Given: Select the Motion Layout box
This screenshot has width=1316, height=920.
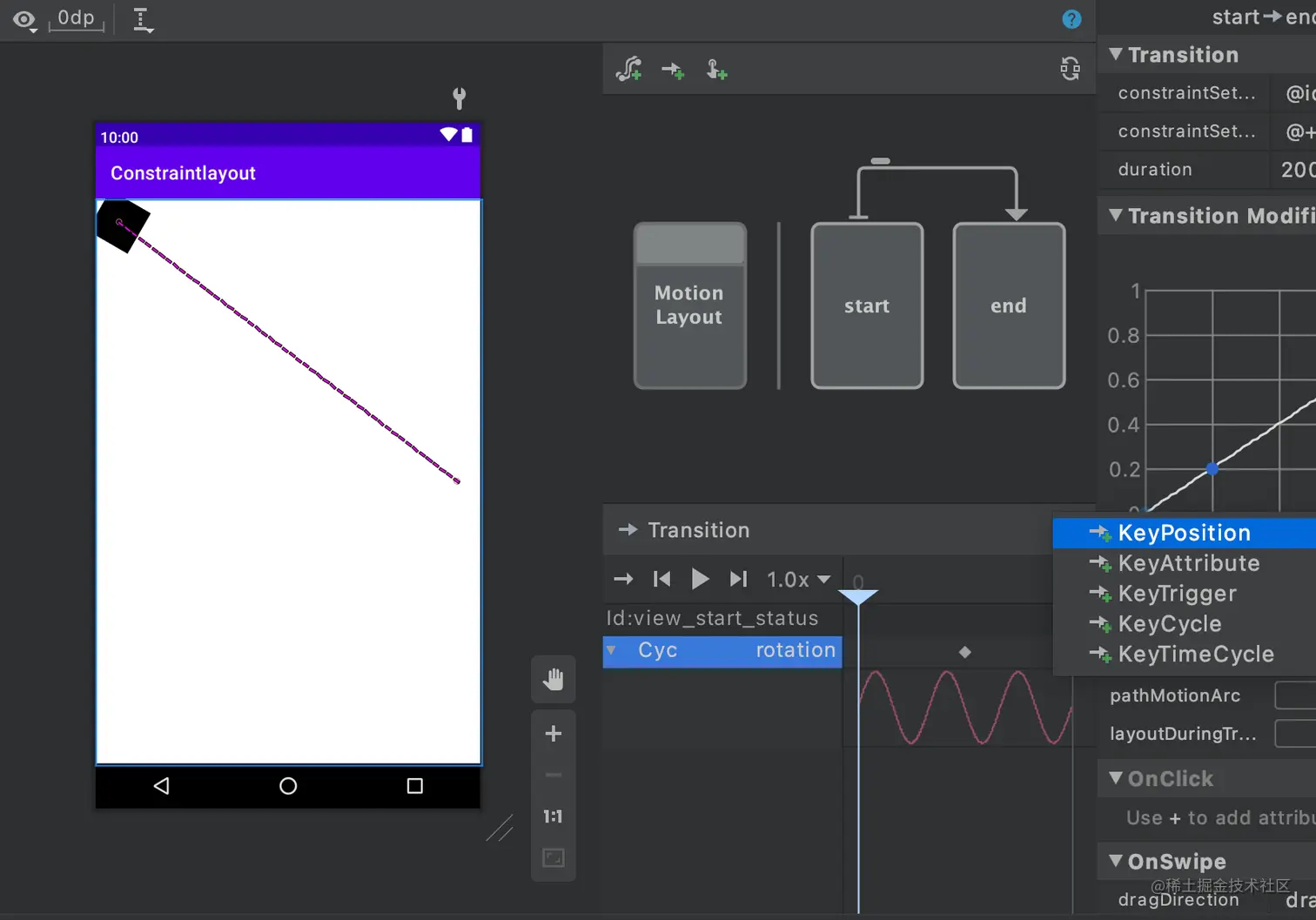Looking at the screenshot, I should pos(689,306).
